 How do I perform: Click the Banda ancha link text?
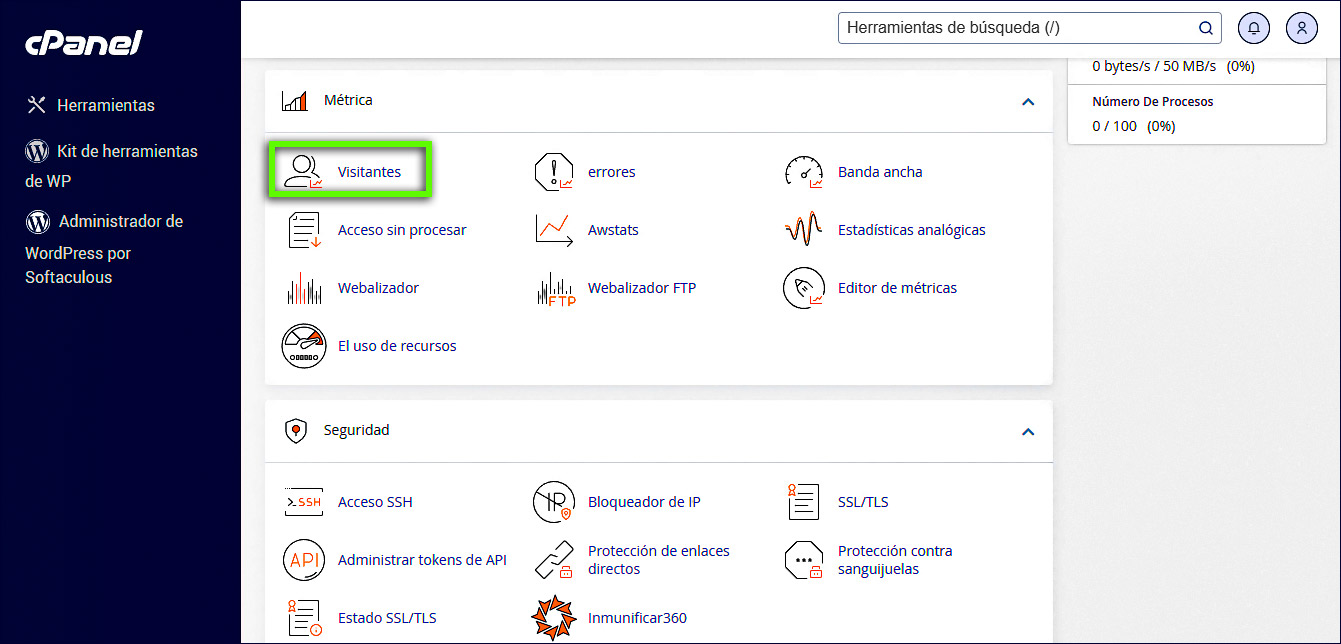880,172
